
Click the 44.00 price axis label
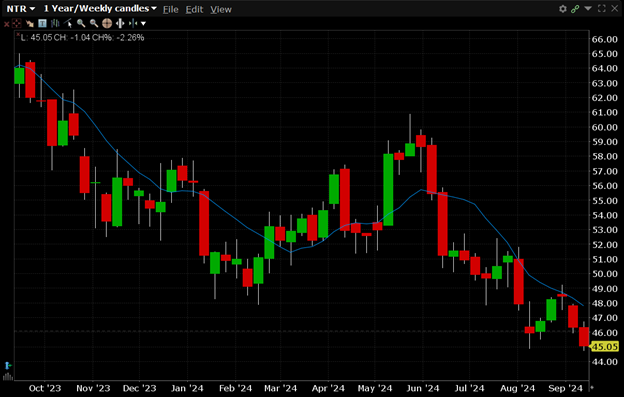point(604,362)
